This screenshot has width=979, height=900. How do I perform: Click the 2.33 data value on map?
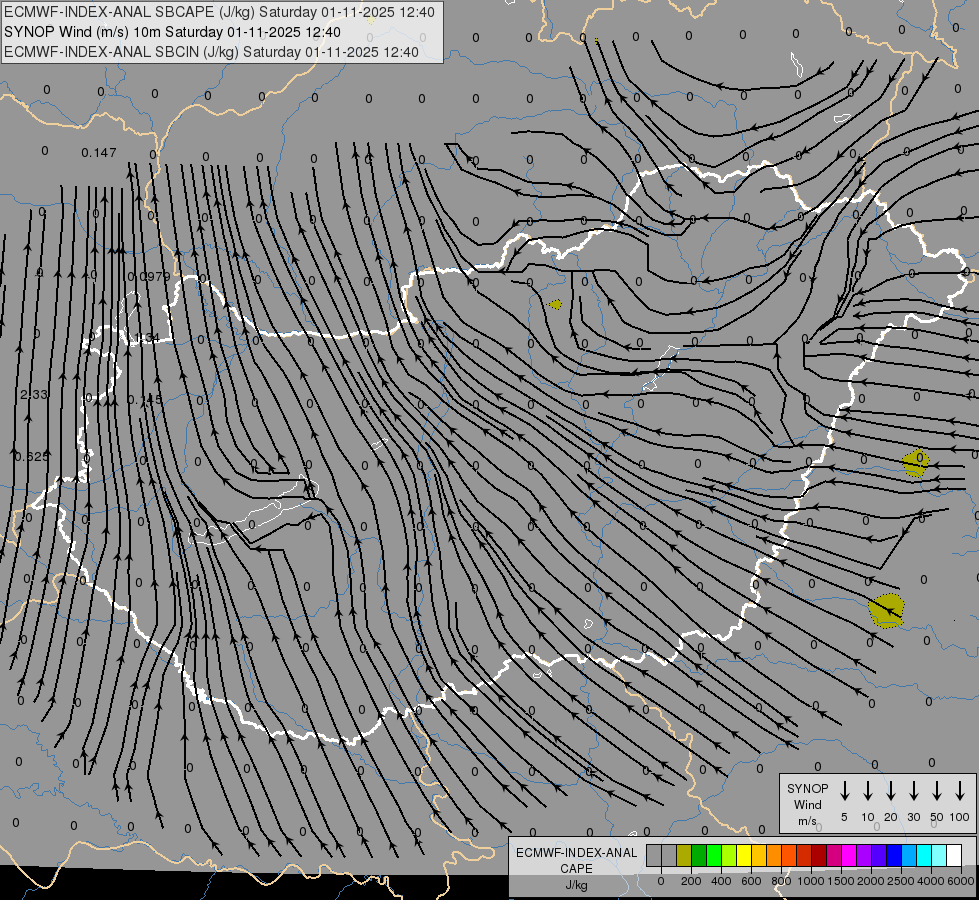click(34, 395)
